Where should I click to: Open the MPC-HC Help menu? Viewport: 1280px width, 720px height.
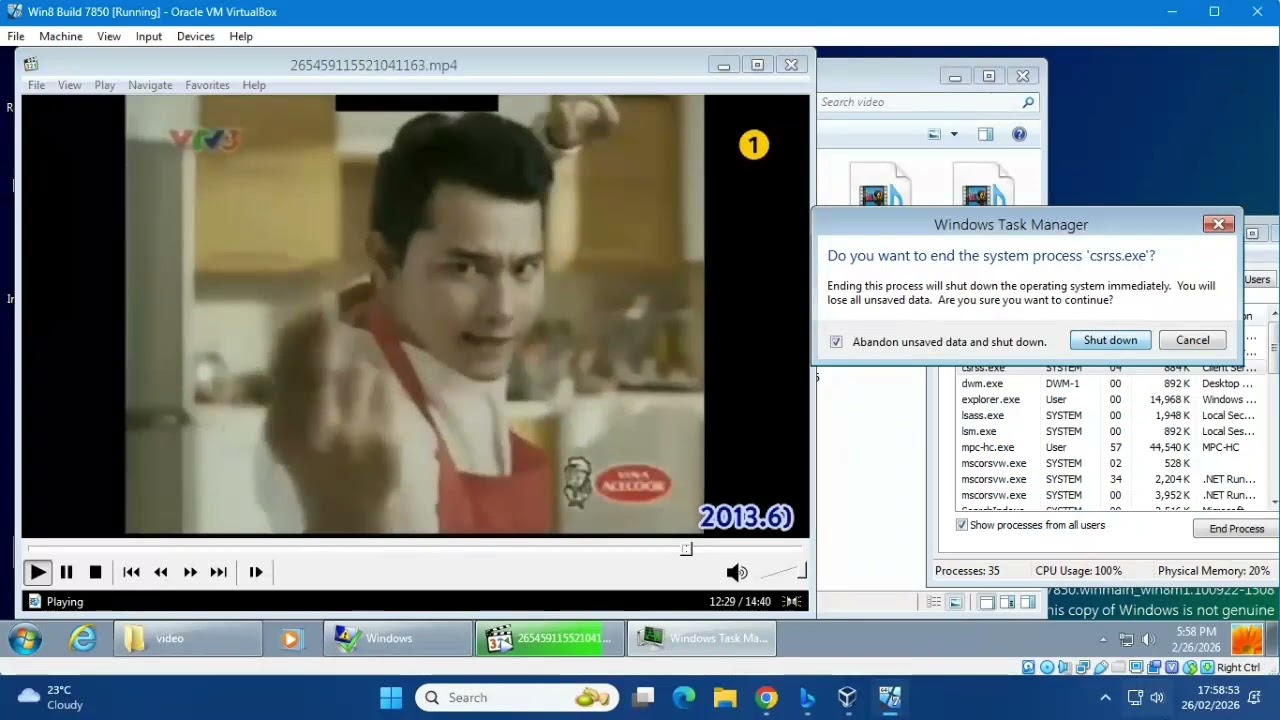pyautogui.click(x=254, y=85)
